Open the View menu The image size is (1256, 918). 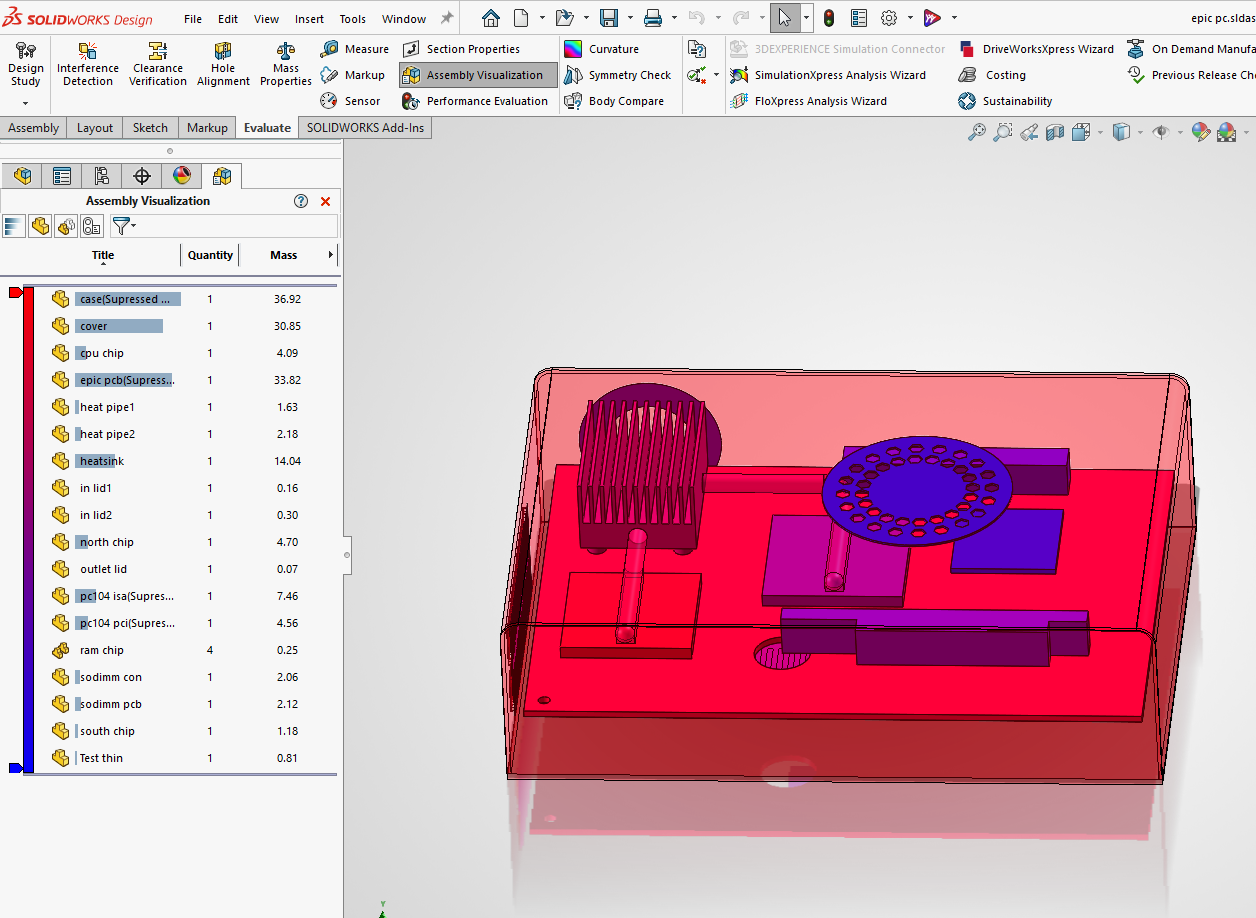(267, 19)
